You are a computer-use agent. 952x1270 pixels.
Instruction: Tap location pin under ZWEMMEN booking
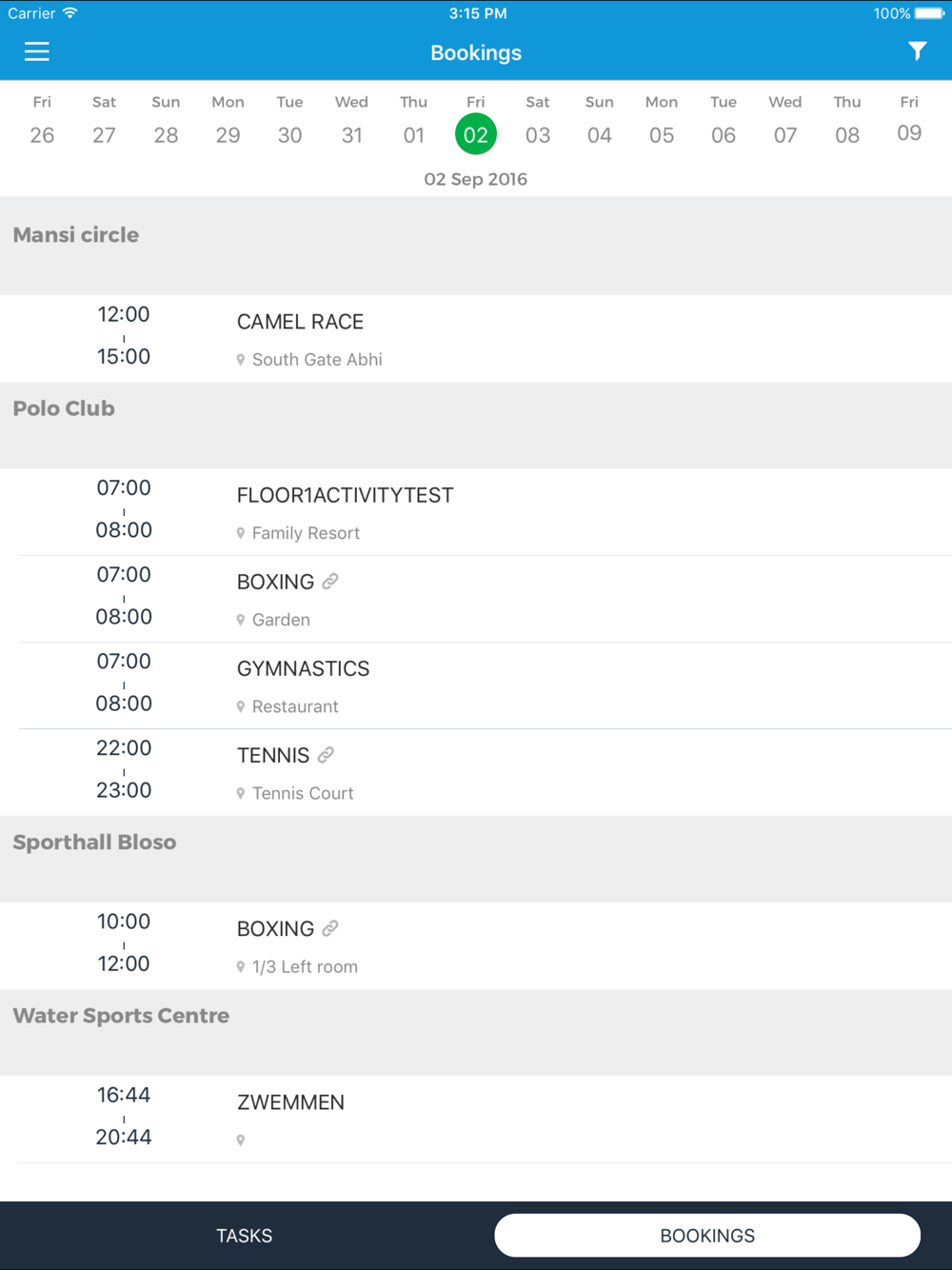[x=241, y=1140]
